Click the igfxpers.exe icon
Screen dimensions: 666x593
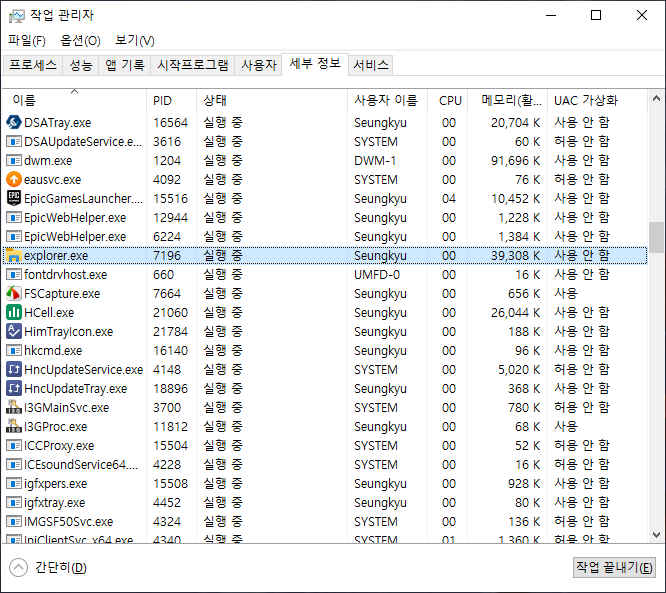pyautogui.click(x=14, y=483)
